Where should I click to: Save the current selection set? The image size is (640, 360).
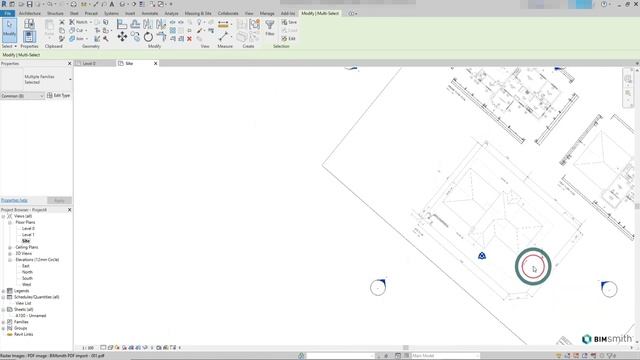289,22
